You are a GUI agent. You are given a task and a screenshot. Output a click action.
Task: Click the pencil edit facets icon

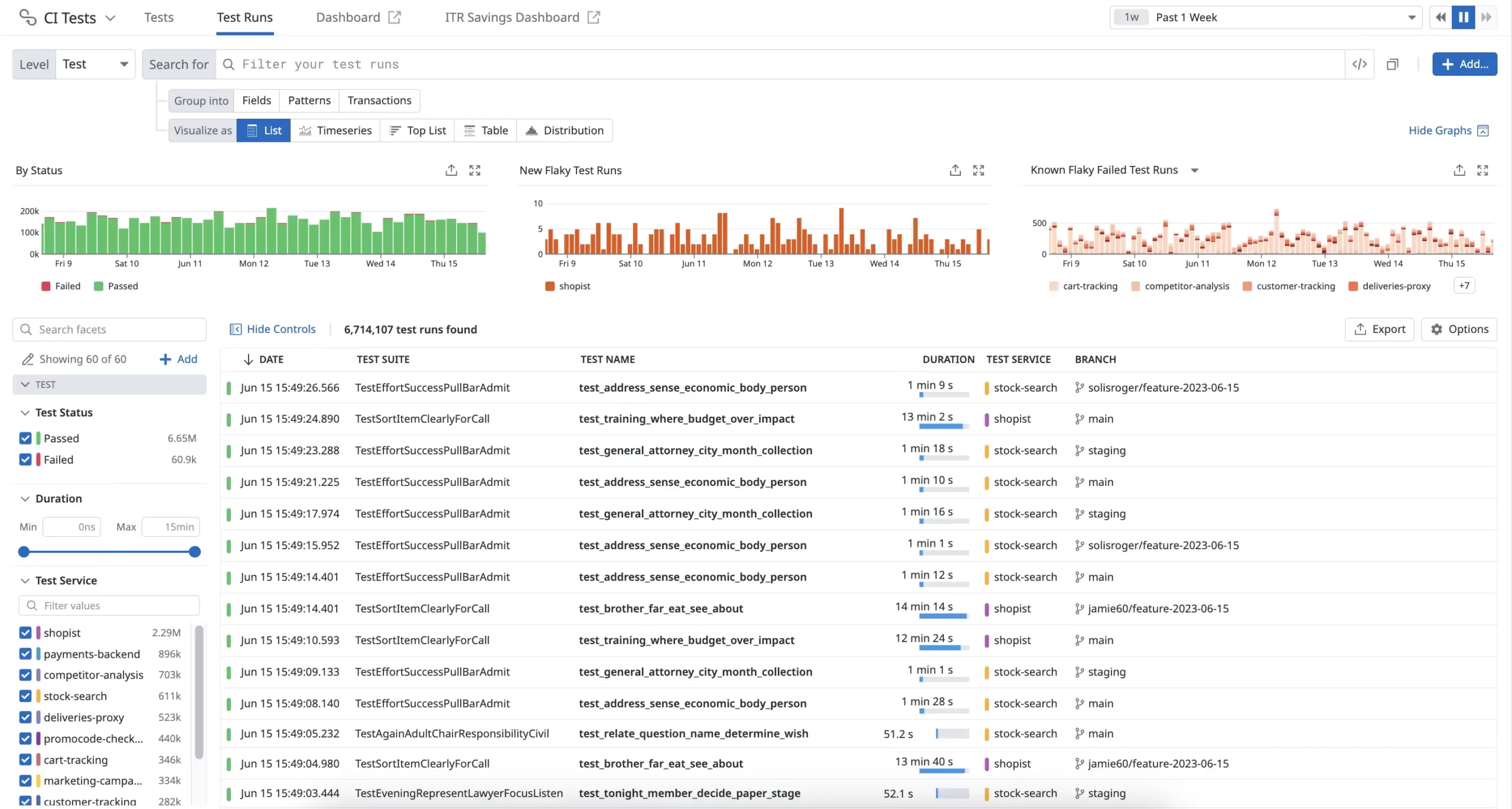point(27,359)
